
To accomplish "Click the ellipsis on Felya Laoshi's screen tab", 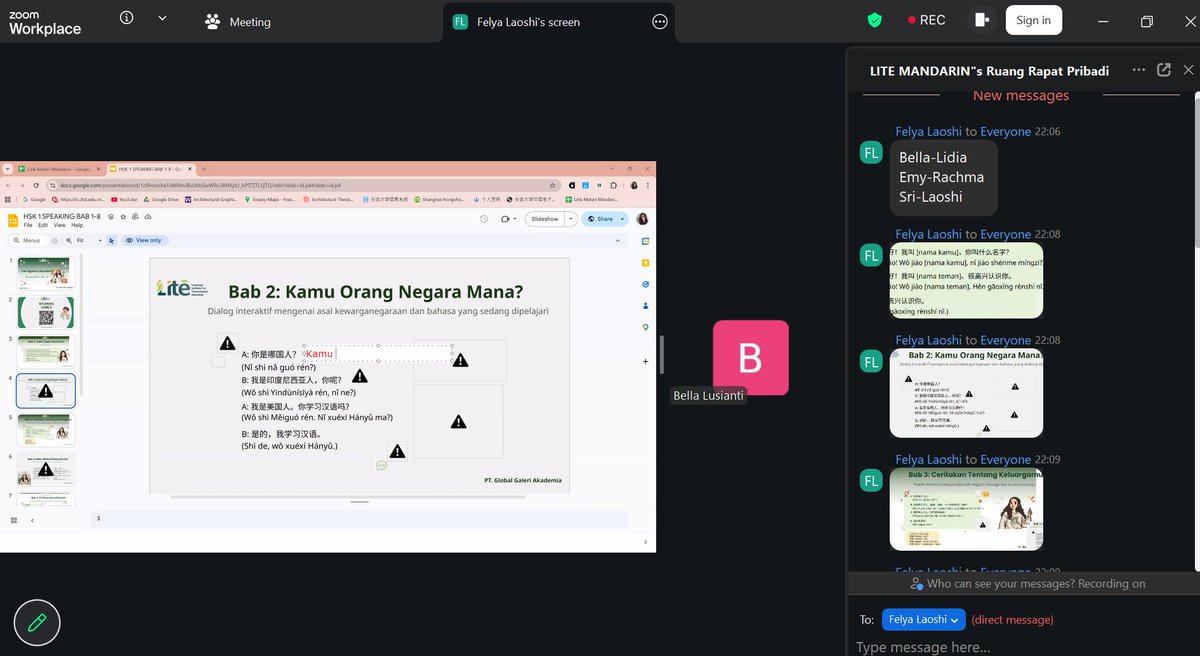I will [659, 20].
